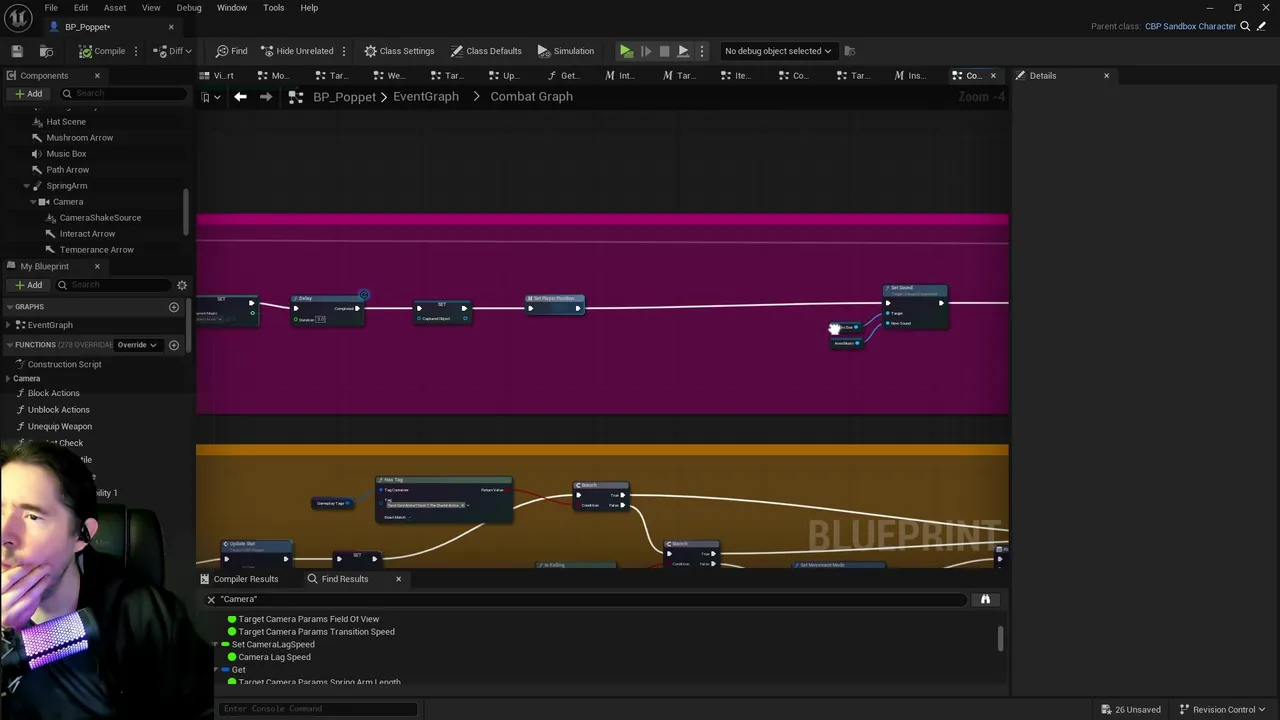Open the Asset menu
Image resolution: width=1280 pixels, height=720 pixels.
[115, 8]
